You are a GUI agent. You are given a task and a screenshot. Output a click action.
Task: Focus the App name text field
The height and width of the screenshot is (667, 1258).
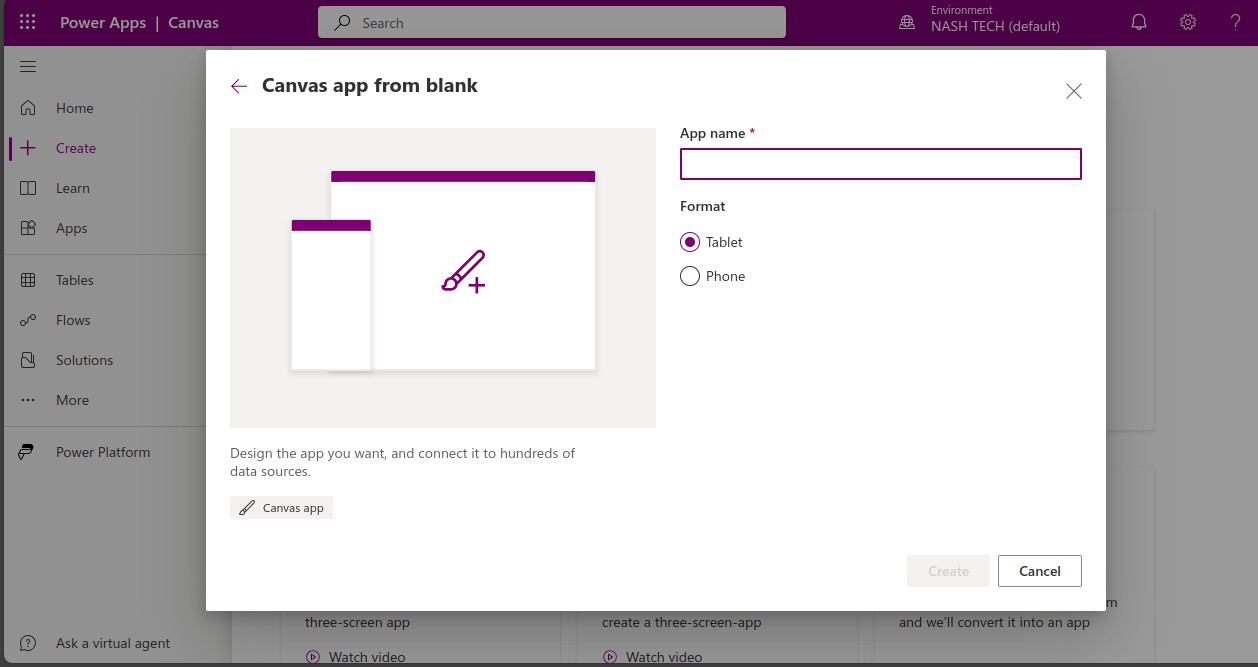coord(880,164)
